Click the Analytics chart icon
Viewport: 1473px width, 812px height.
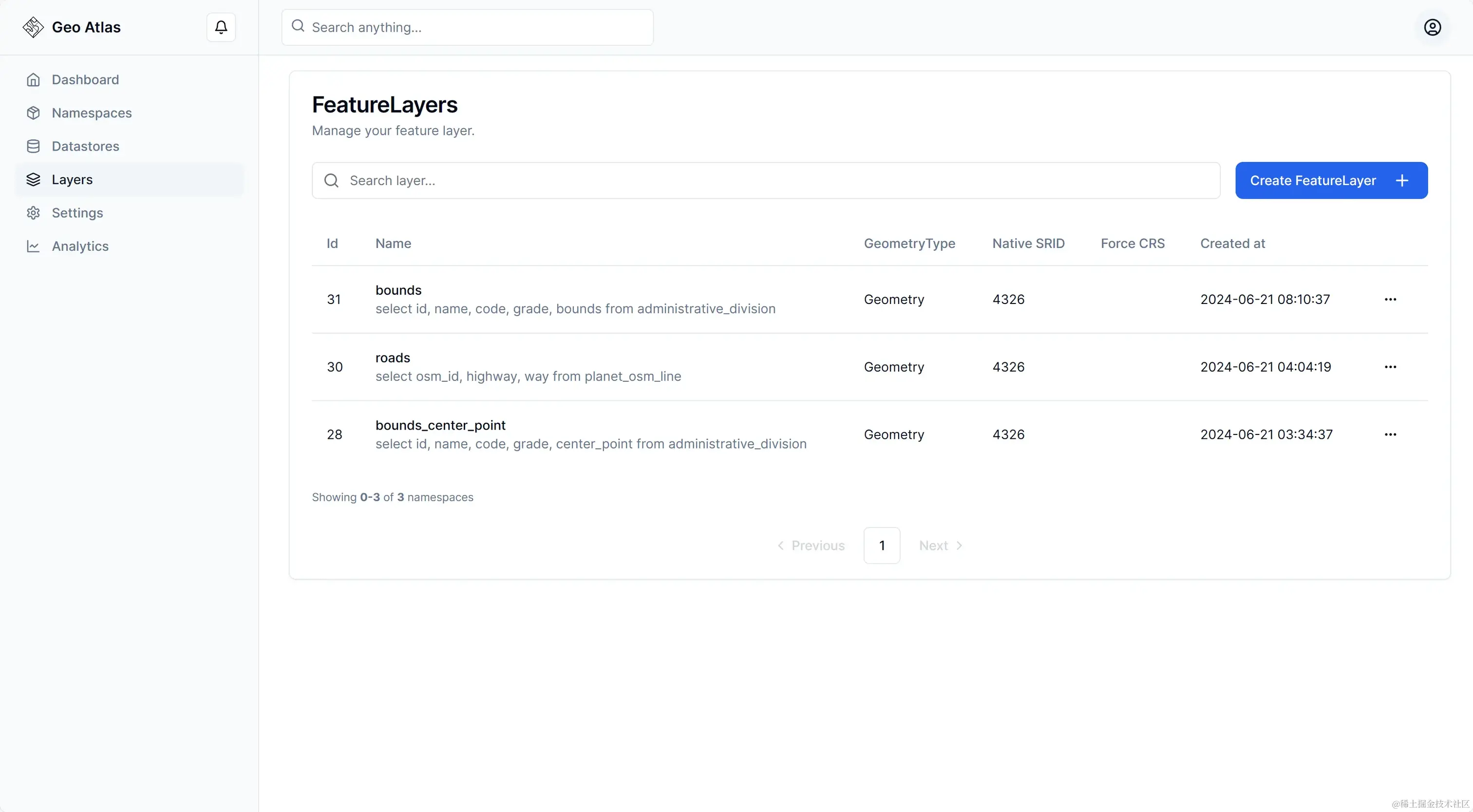pyautogui.click(x=33, y=246)
